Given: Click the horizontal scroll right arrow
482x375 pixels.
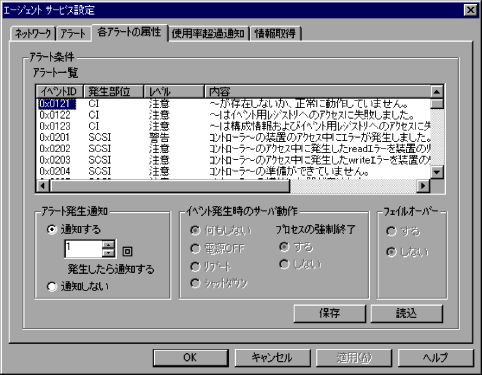Looking at the screenshot, I should coord(423,185).
